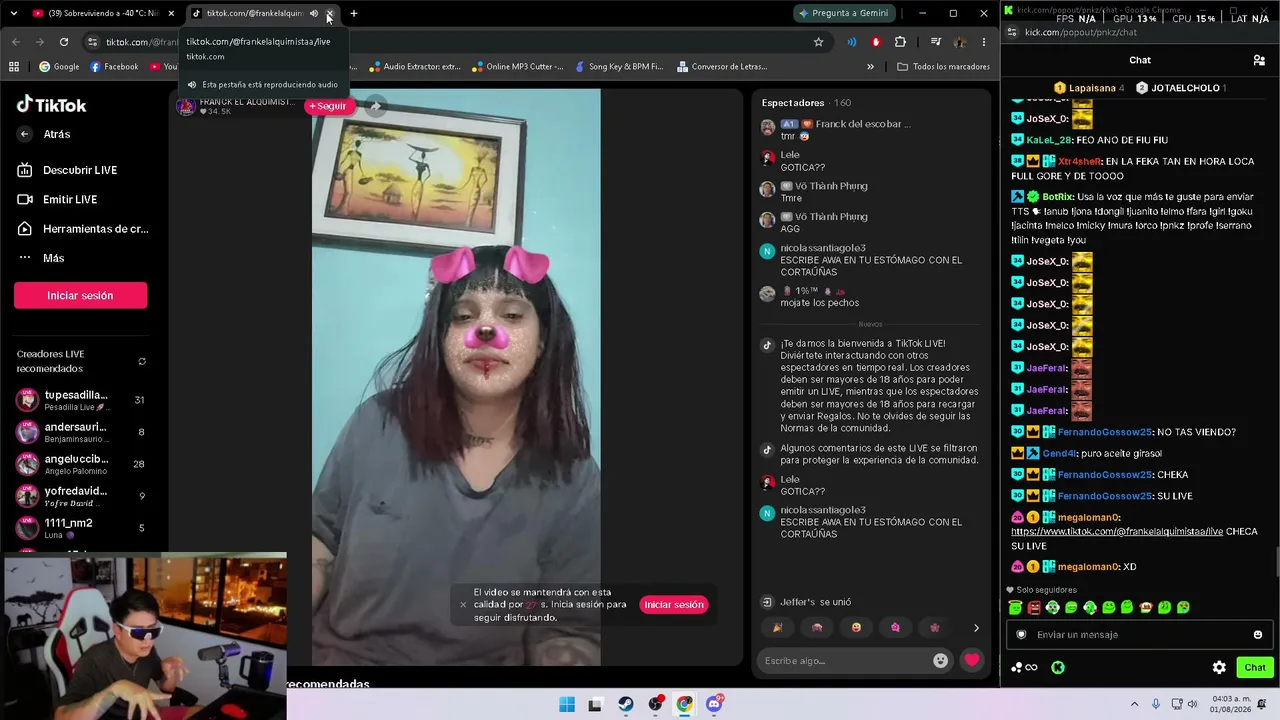This screenshot has height=720, width=1280.
Task: Launch Steam from the taskbar
Action: (x=626, y=704)
